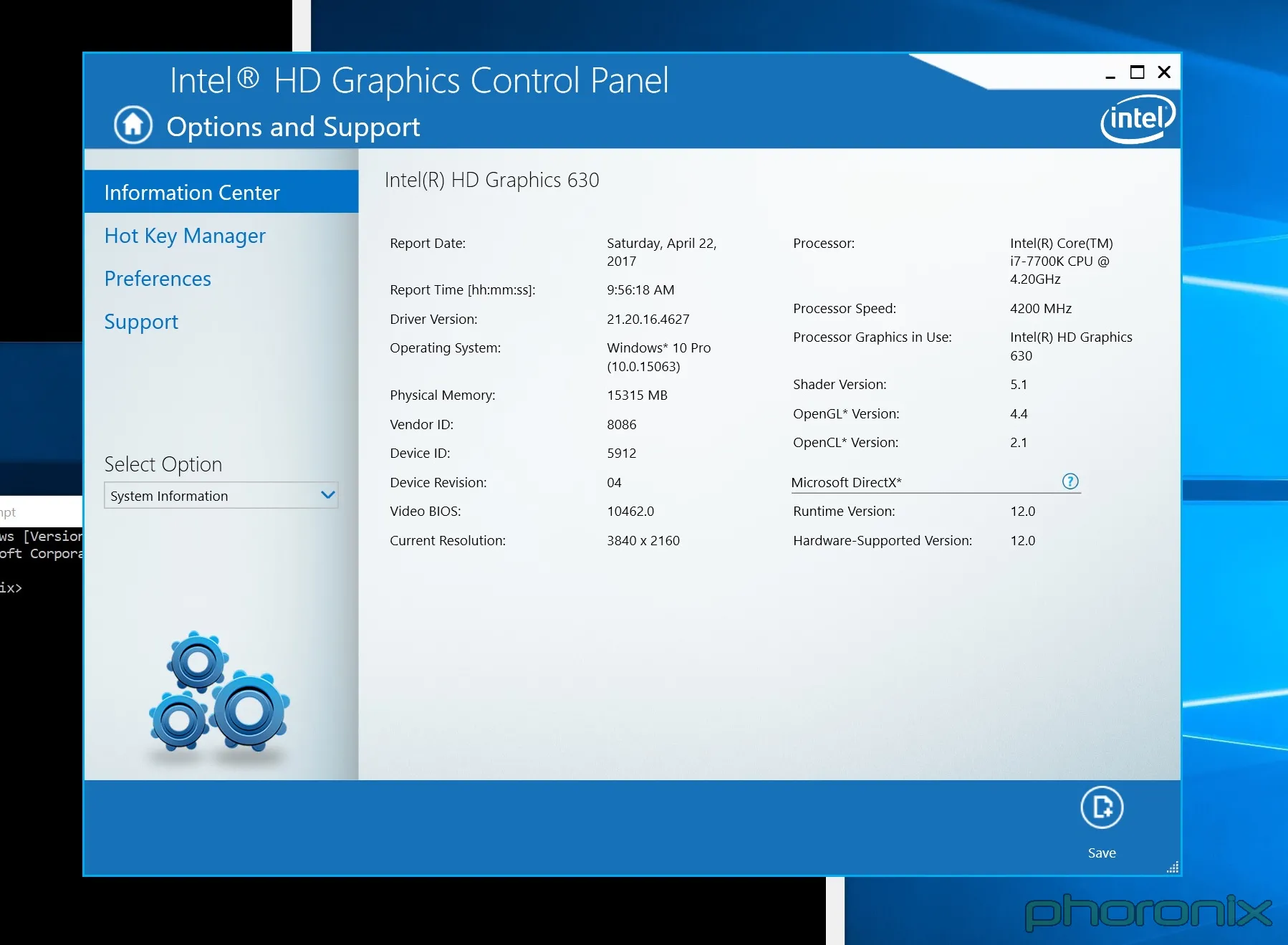This screenshot has height=945, width=1288.
Task: Minimize the Intel Graphics Control Panel window
Action: (1110, 73)
